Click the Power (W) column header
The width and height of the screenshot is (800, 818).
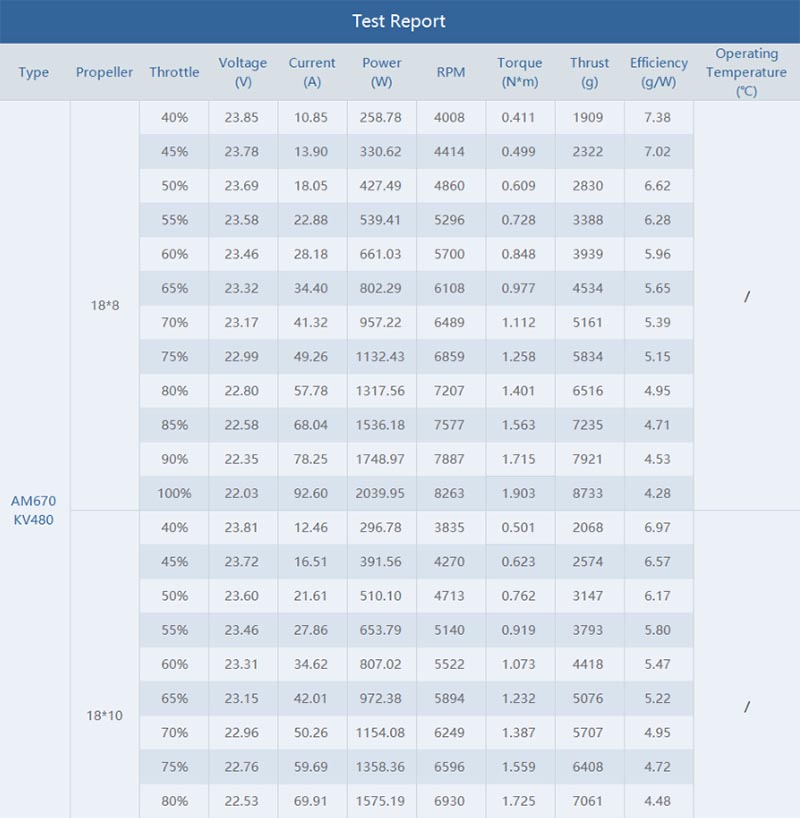coord(382,72)
